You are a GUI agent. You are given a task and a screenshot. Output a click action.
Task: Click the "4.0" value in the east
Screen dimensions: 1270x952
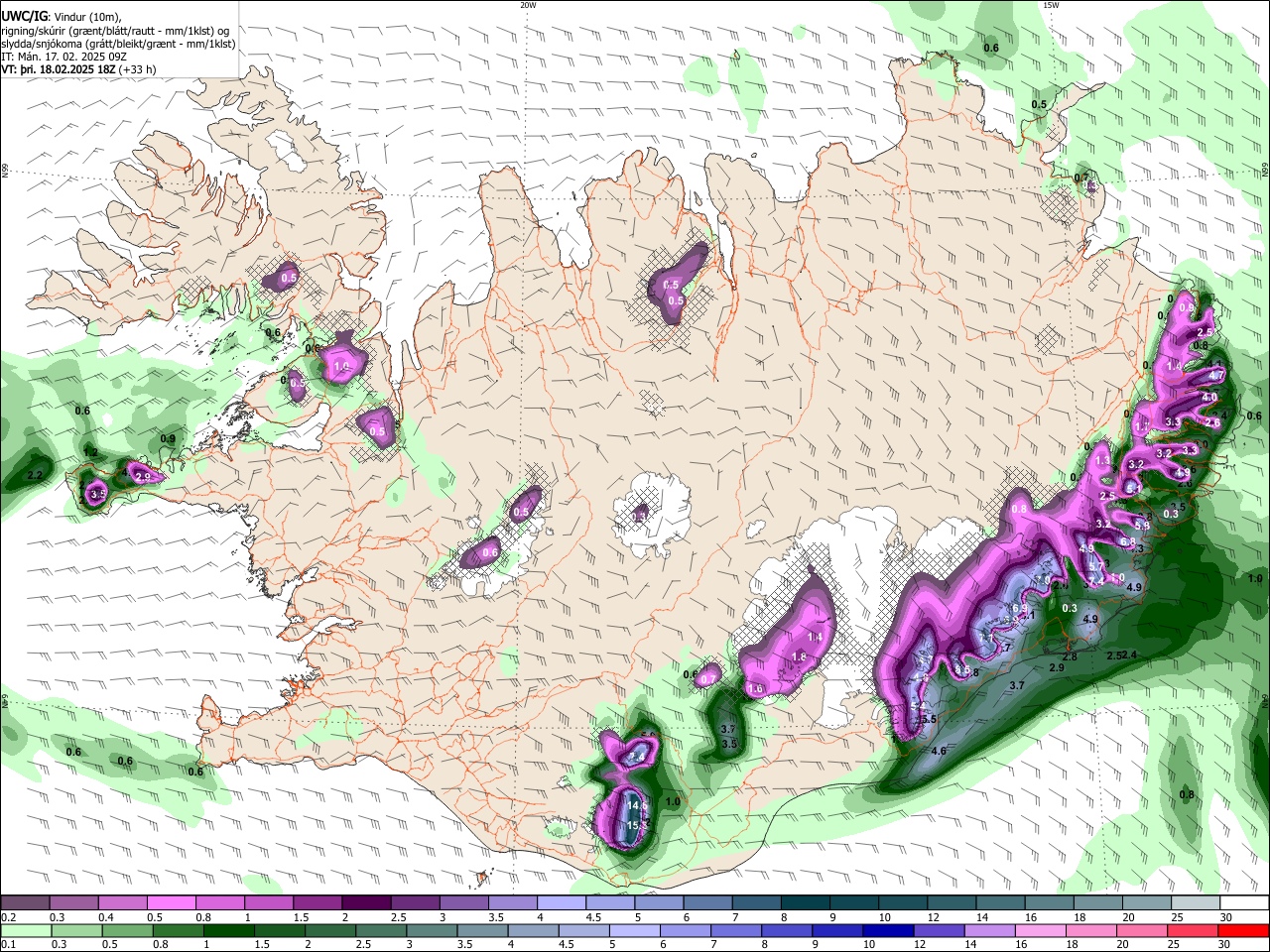[x=1208, y=398]
